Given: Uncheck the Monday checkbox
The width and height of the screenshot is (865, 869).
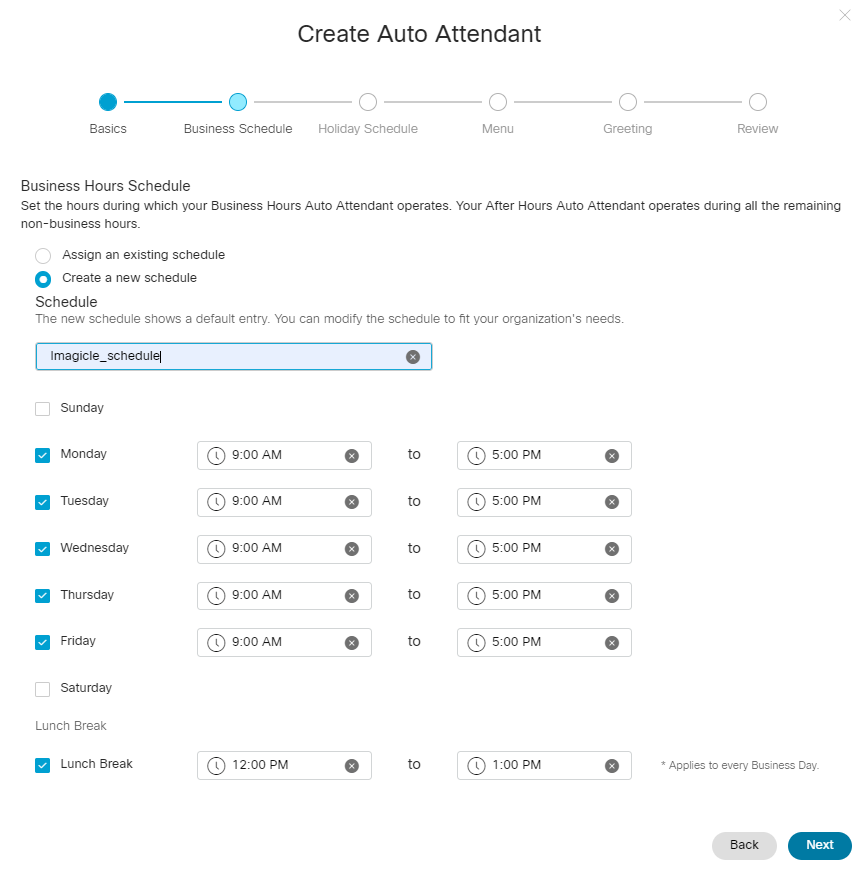Looking at the screenshot, I should [x=43, y=455].
